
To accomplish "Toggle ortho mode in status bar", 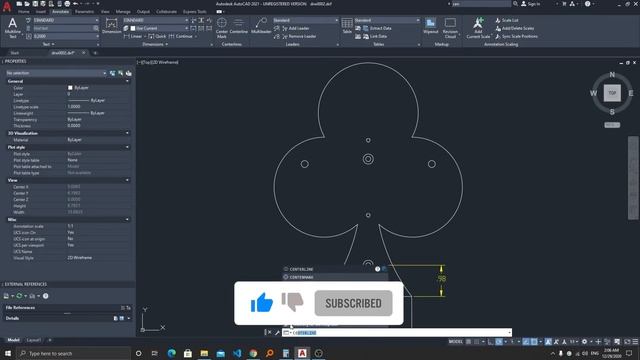I will (491, 342).
